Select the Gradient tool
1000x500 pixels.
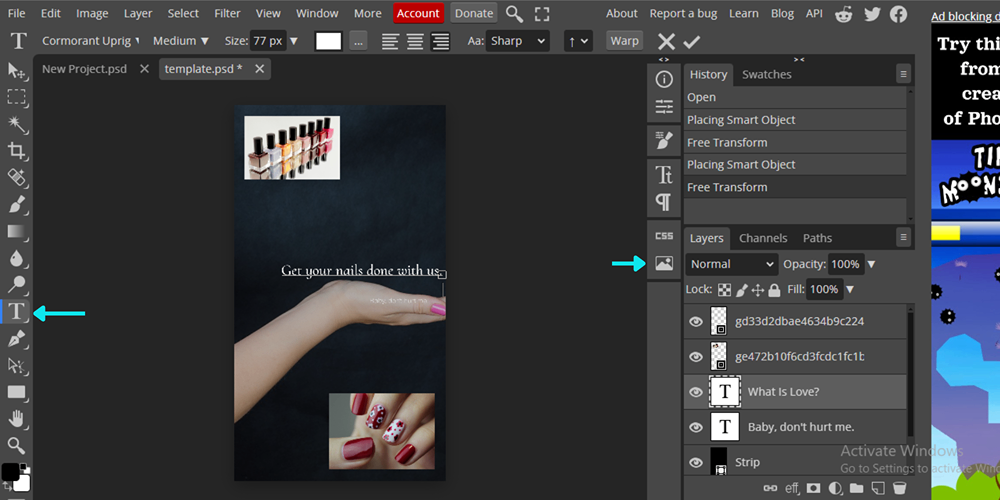point(16,231)
